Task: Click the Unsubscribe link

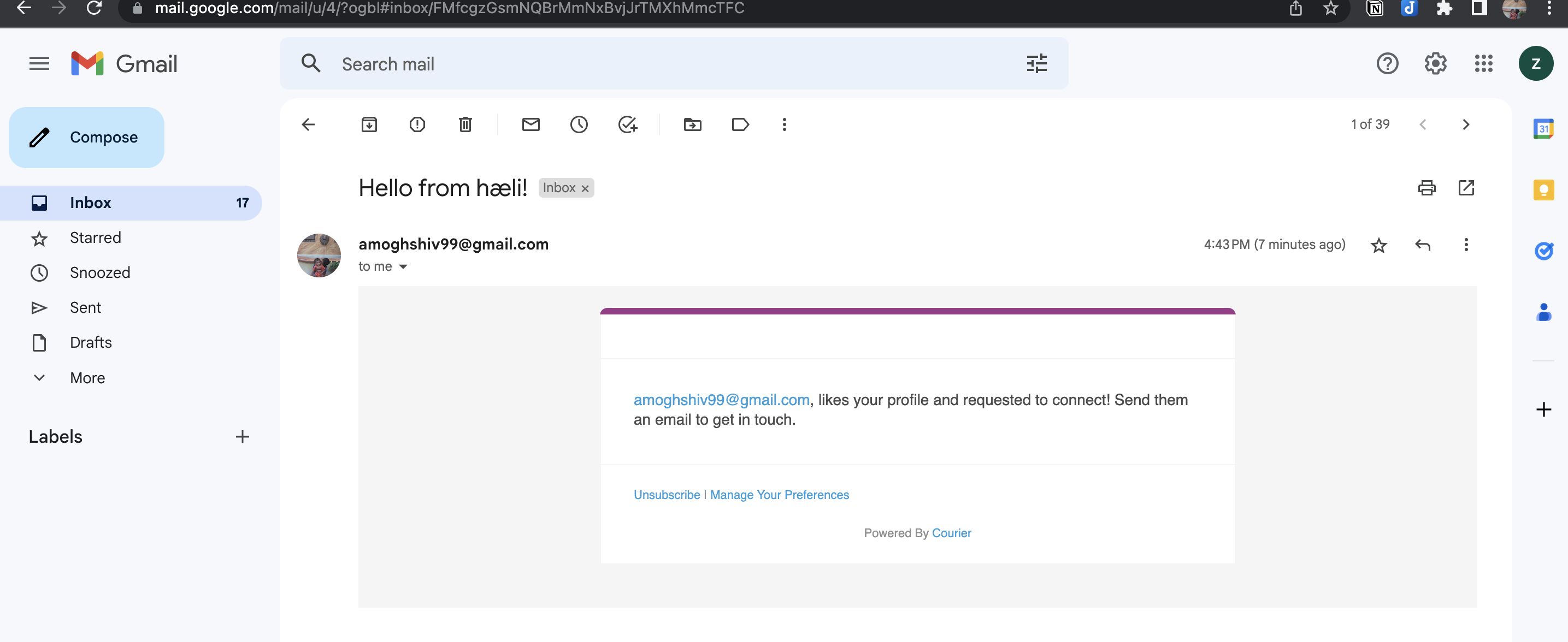Action: point(667,495)
